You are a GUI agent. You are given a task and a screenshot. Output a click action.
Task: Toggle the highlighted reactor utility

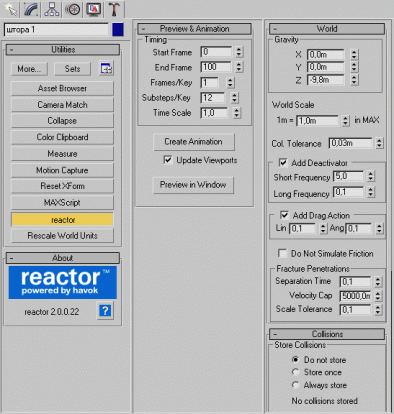[x=62, y=220]
